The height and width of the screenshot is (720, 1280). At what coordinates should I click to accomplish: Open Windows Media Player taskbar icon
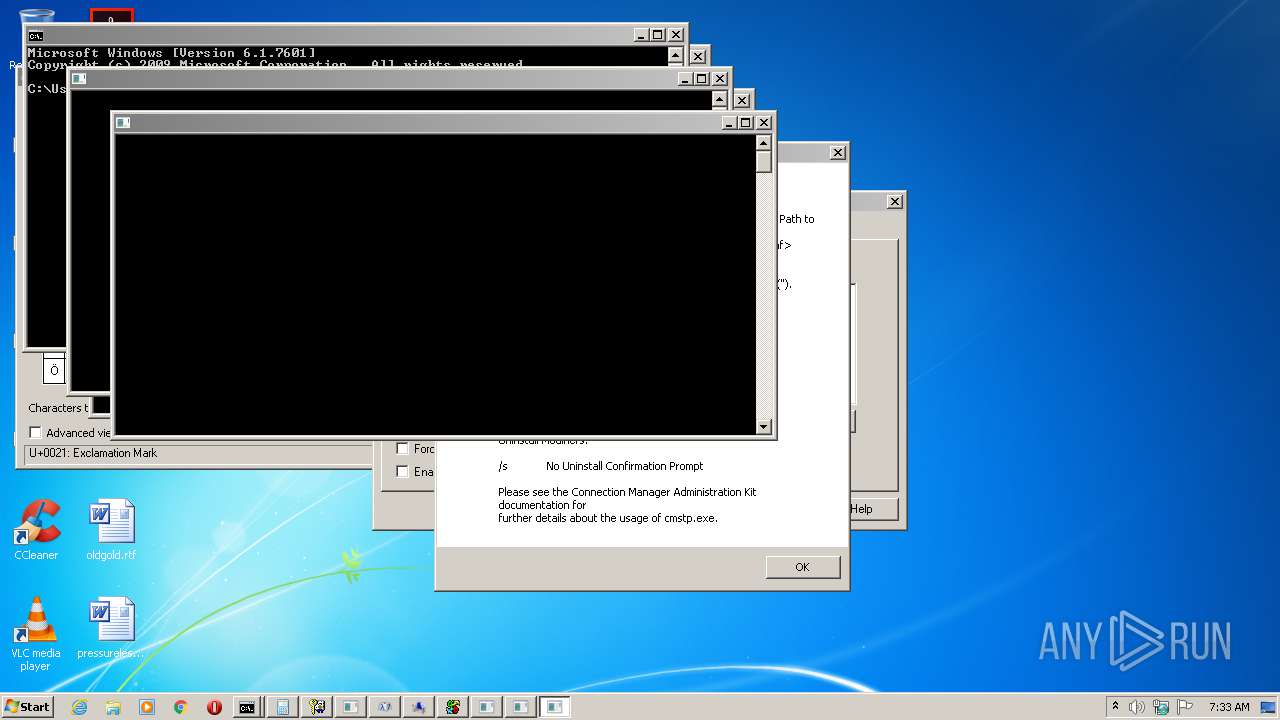tap(147, 707)
